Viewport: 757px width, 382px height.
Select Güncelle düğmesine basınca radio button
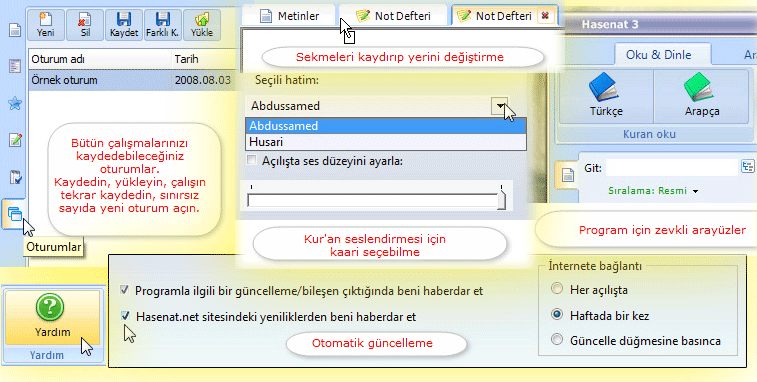(557, 340)
